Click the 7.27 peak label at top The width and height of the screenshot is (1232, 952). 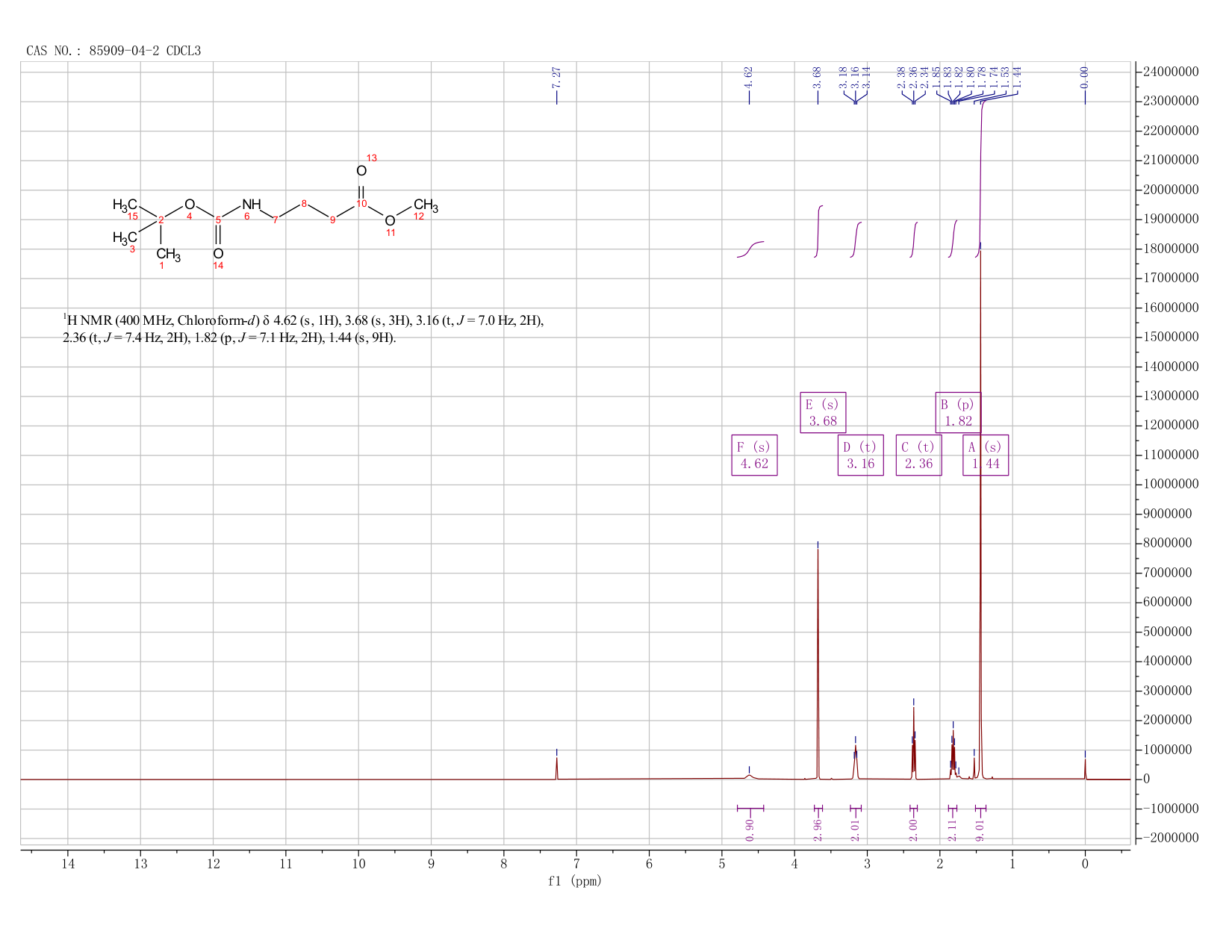click(556, 76)
